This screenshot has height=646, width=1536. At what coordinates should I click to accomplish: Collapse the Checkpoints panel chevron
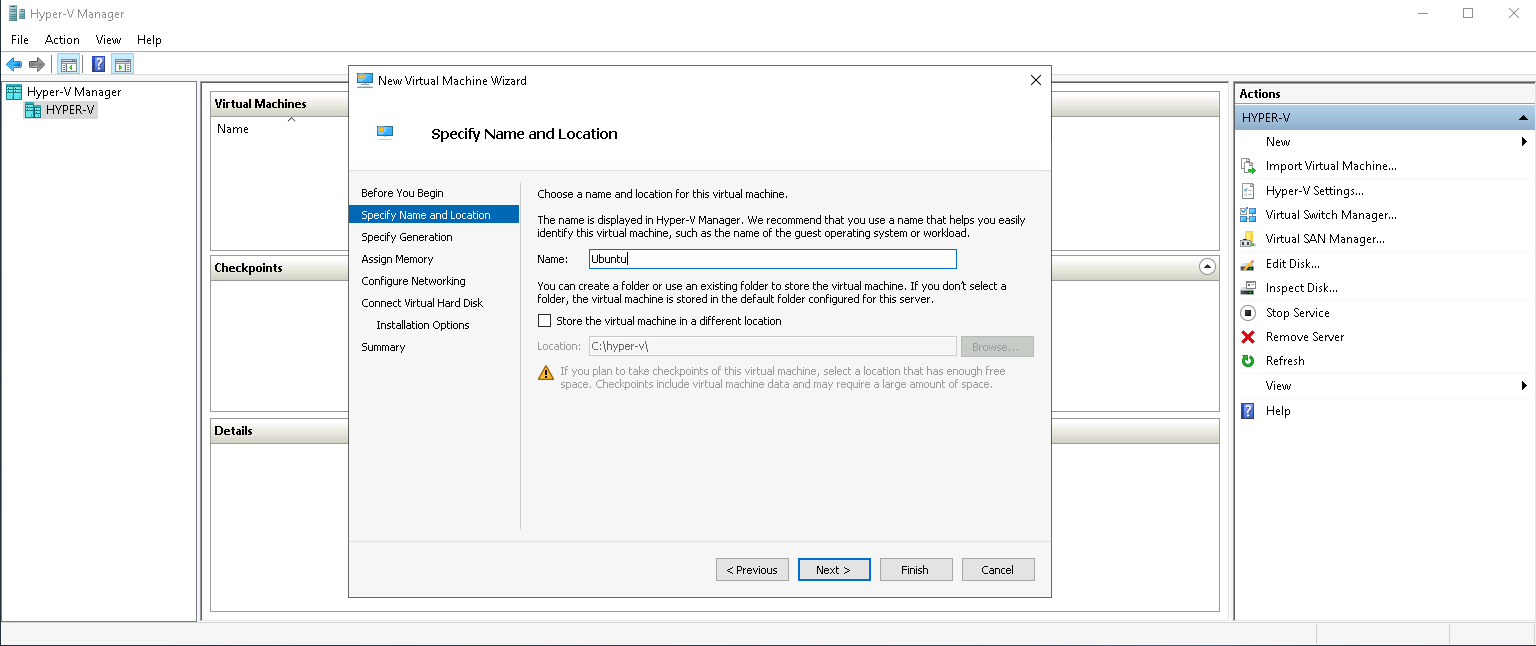point(1207,267)
